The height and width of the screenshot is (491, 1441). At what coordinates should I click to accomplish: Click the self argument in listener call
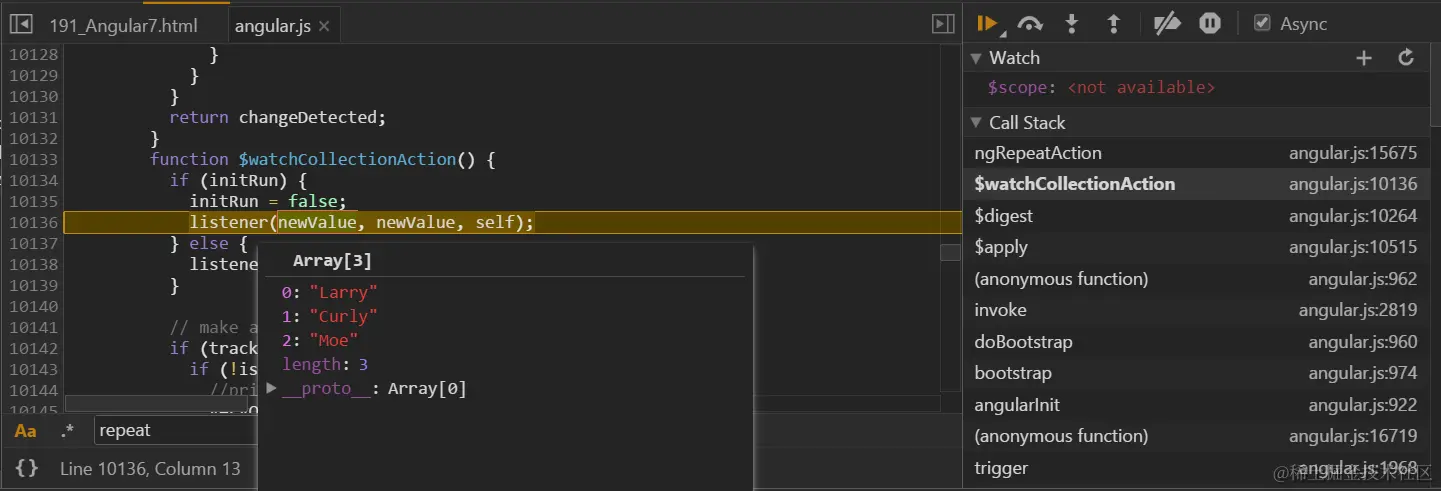pyautogui.click(x=495, y=222)
